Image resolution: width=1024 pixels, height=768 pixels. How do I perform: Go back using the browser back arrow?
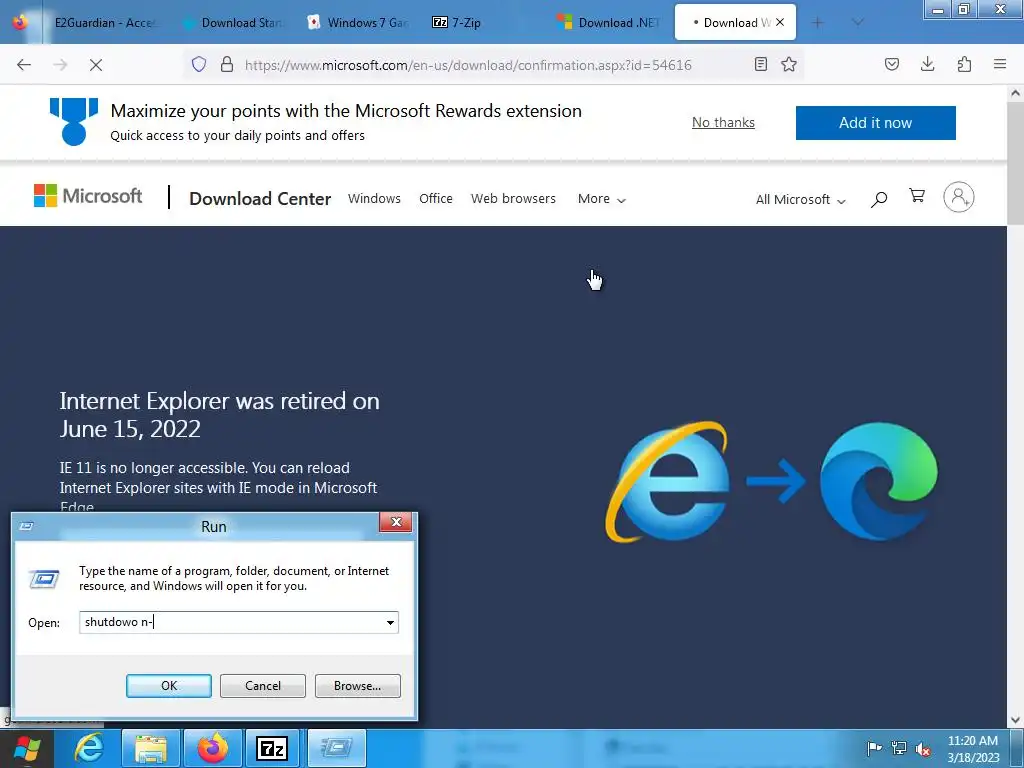[24, 65]
